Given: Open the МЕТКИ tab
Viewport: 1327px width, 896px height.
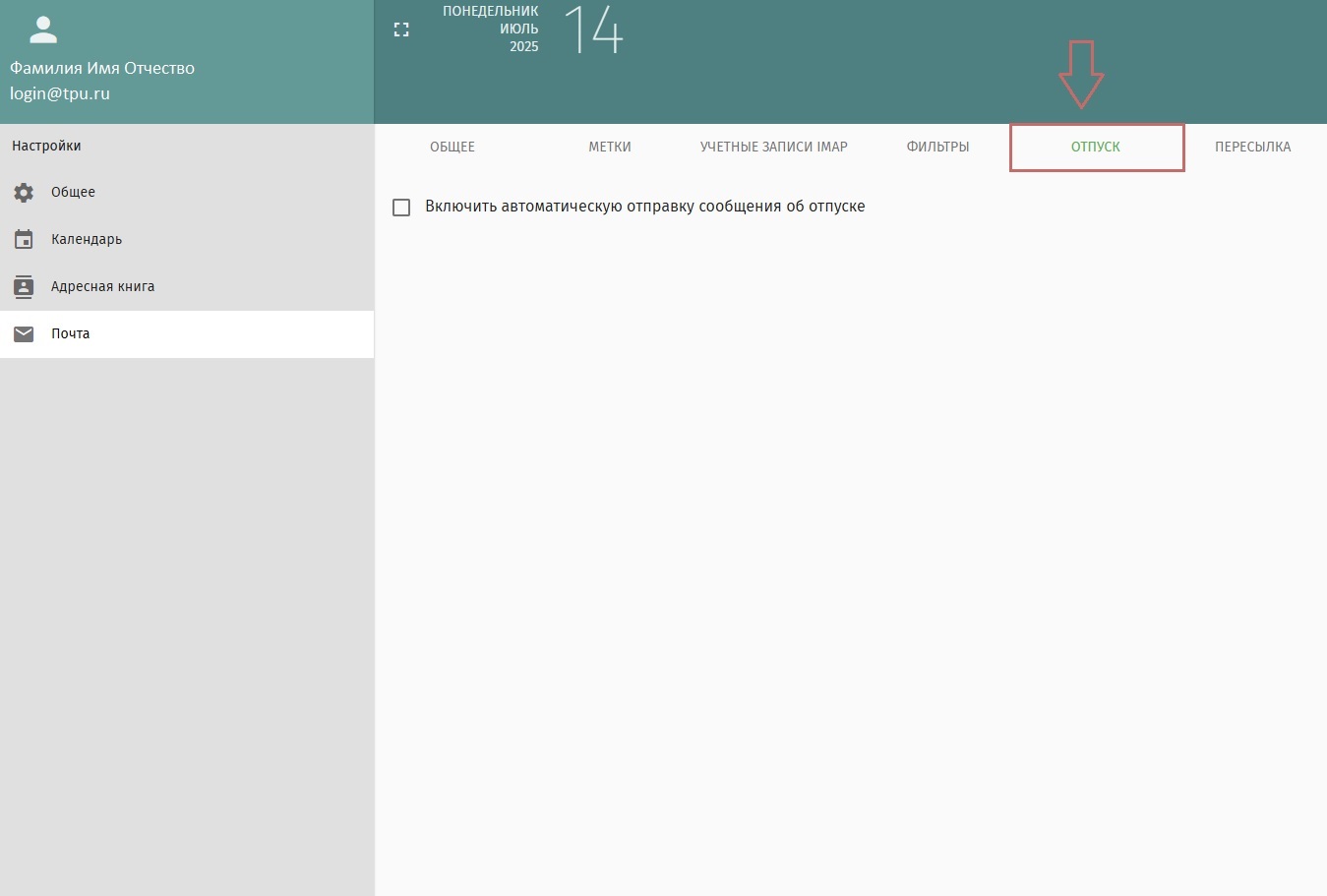Looking at the screenshot, I should click(x=610, y=147).
